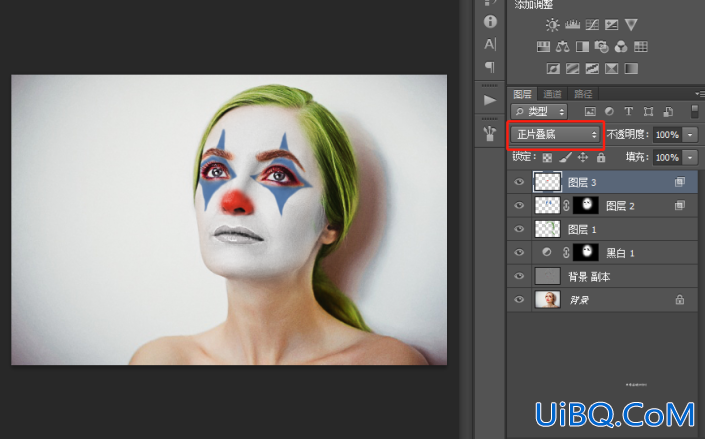Add an Invert adjustment layer
Image resolution: width=705 pixels, height=439 pixels.
(553, 68)
